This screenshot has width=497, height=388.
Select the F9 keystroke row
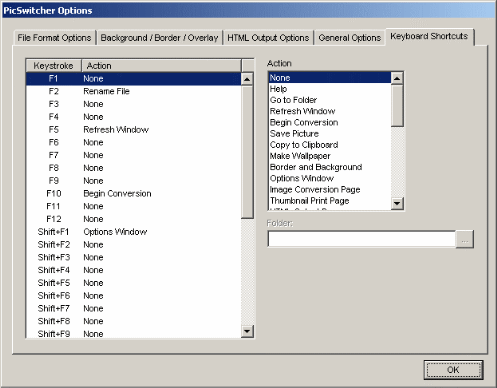point(134,181)
